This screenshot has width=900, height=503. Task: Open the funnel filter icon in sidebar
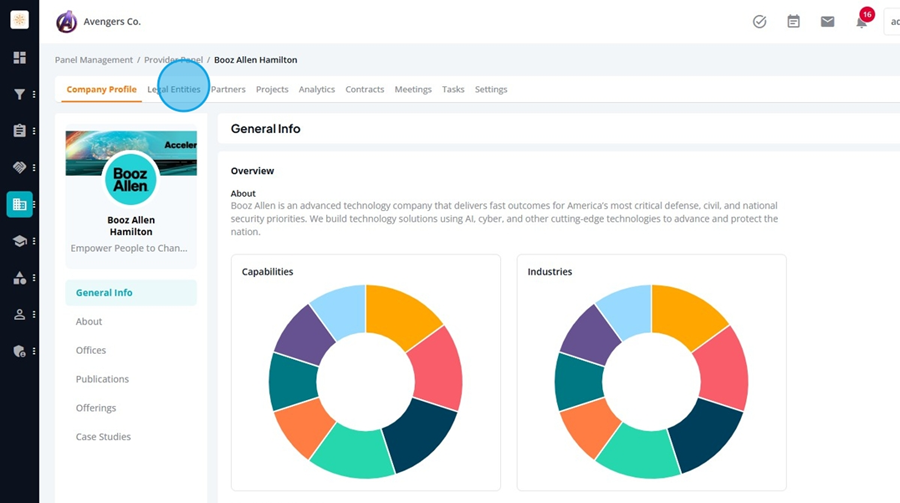pyautogui.click(x=20, y=94)
